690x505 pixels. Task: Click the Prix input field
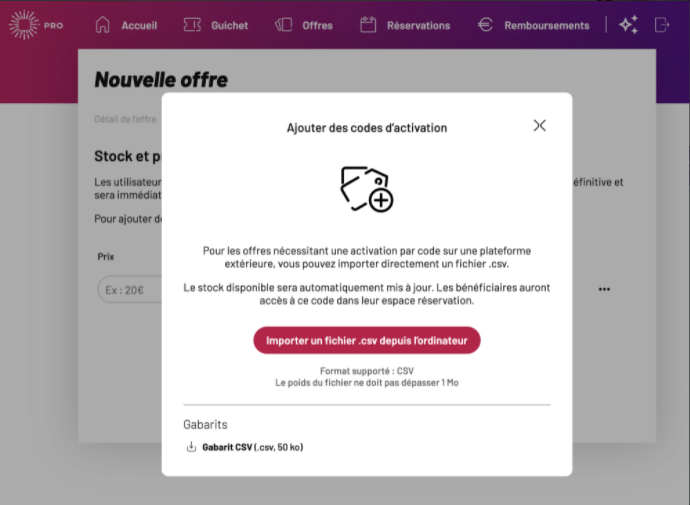click(x=130, y=289)
